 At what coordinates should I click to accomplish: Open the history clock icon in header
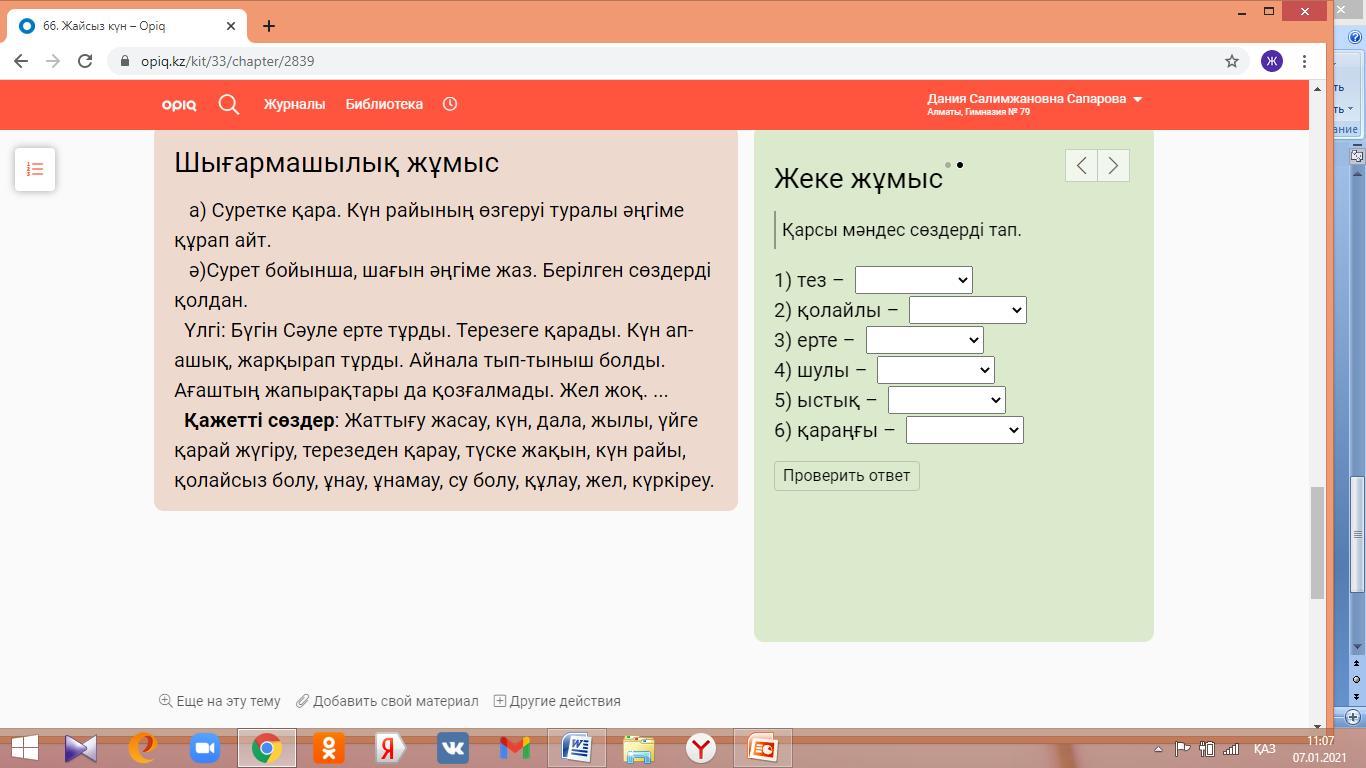pos(450,104)
